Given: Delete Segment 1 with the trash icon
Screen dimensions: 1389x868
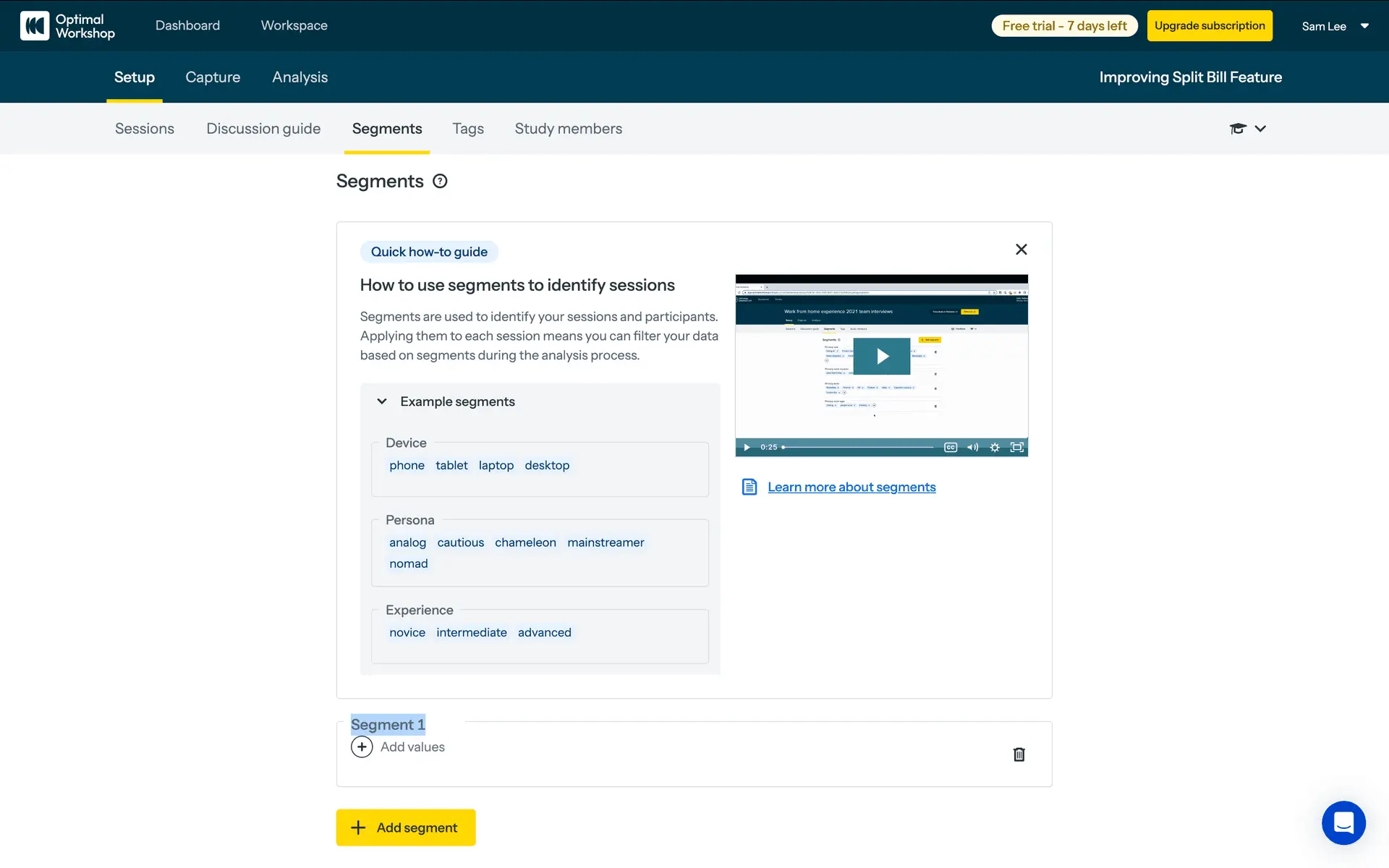Looking at the screenshot, I should click(1019, 754).
